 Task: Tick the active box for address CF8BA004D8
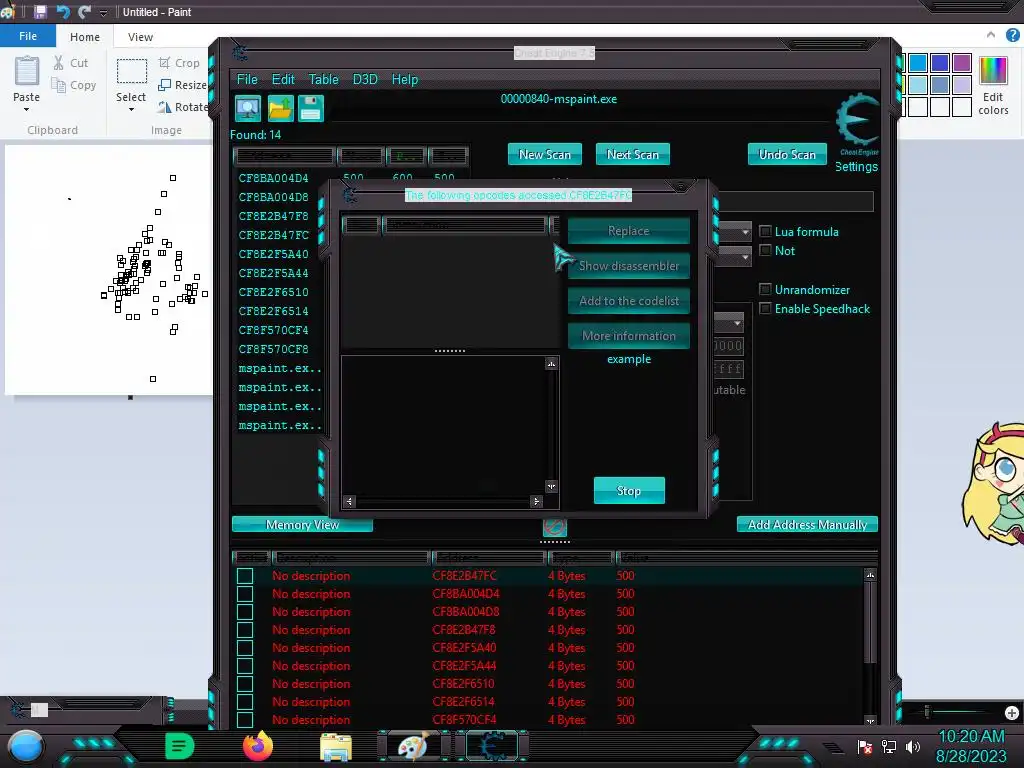click(x=245, y=612)
